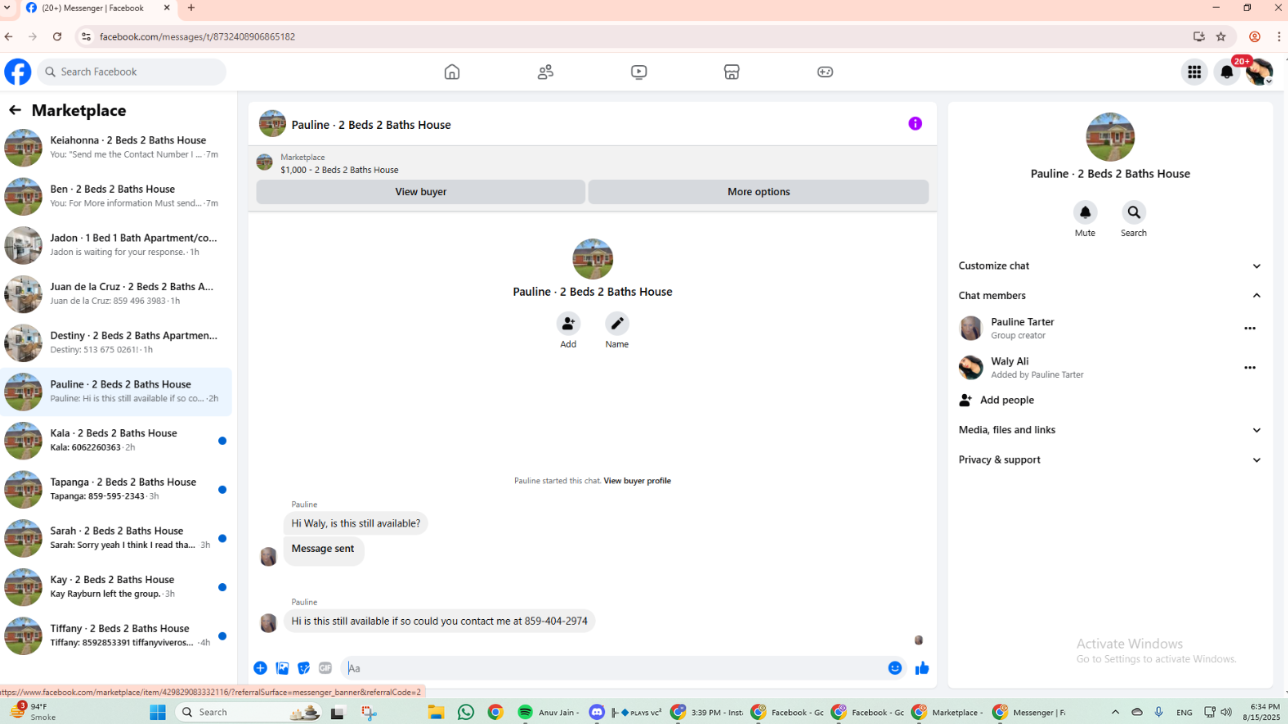Open Destiny conversation
The height and width of the screenshot is (724, 1288).
[x=116, y=343]
